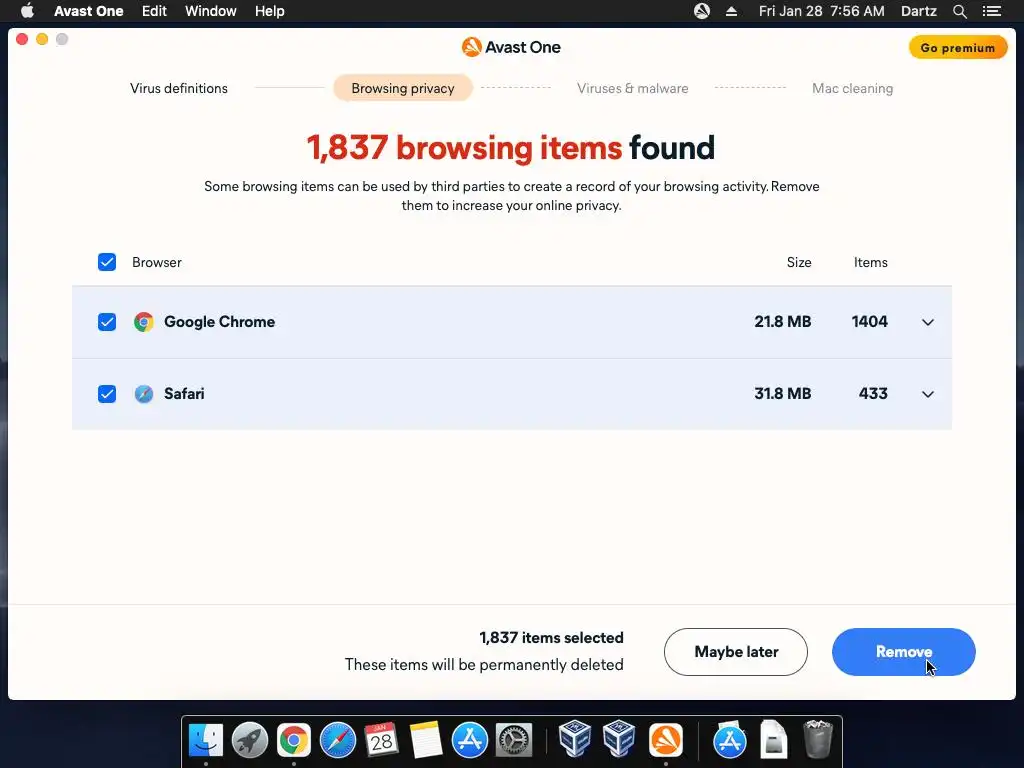Screen dimensions: 1024x768
Task: Expand the Safari row chevron
Action: pyautogui.click(x=927, y=394)
